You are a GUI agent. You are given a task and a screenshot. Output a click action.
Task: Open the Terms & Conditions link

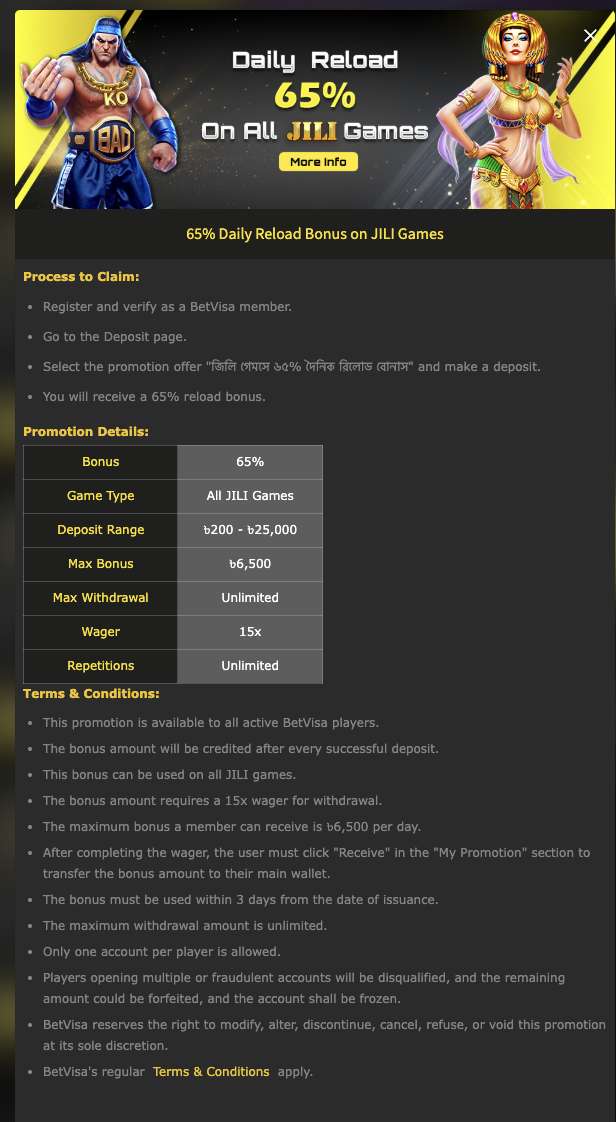211,1071
